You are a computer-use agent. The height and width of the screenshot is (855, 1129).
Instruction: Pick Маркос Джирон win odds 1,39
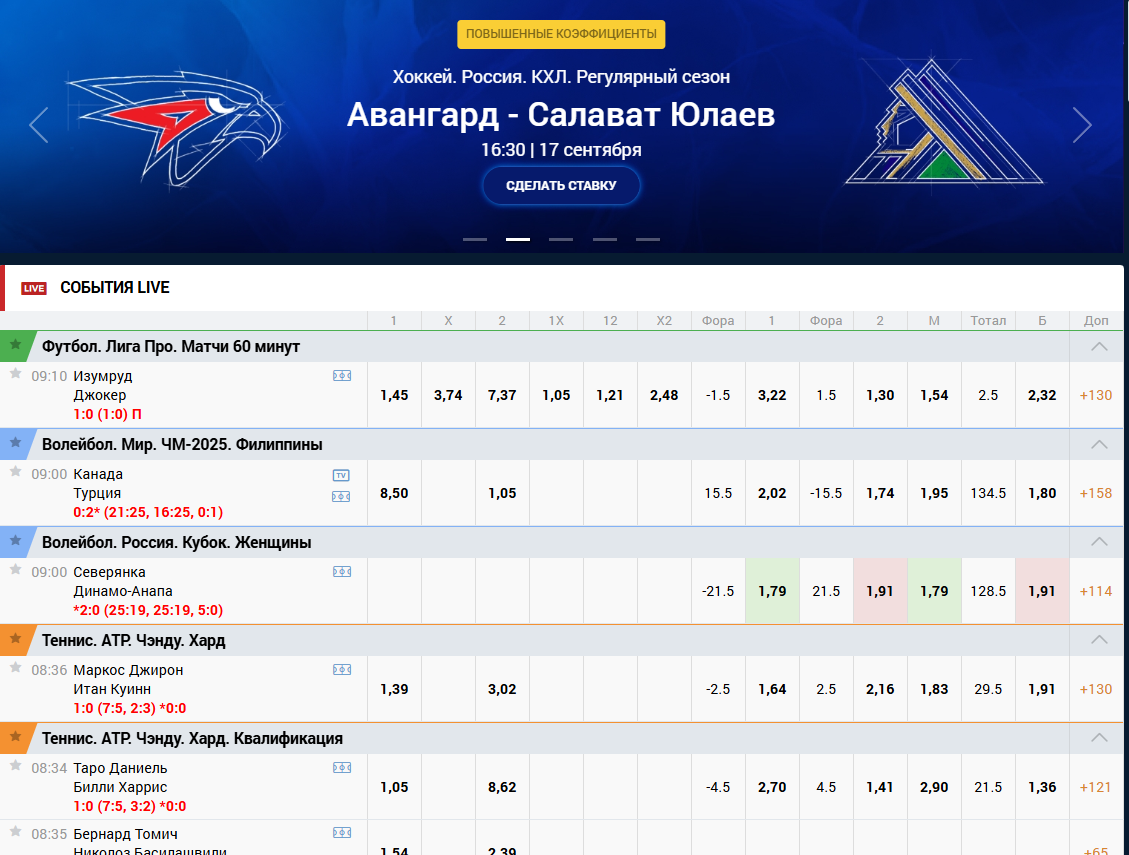pyautogui.click(x=394, y=689)
